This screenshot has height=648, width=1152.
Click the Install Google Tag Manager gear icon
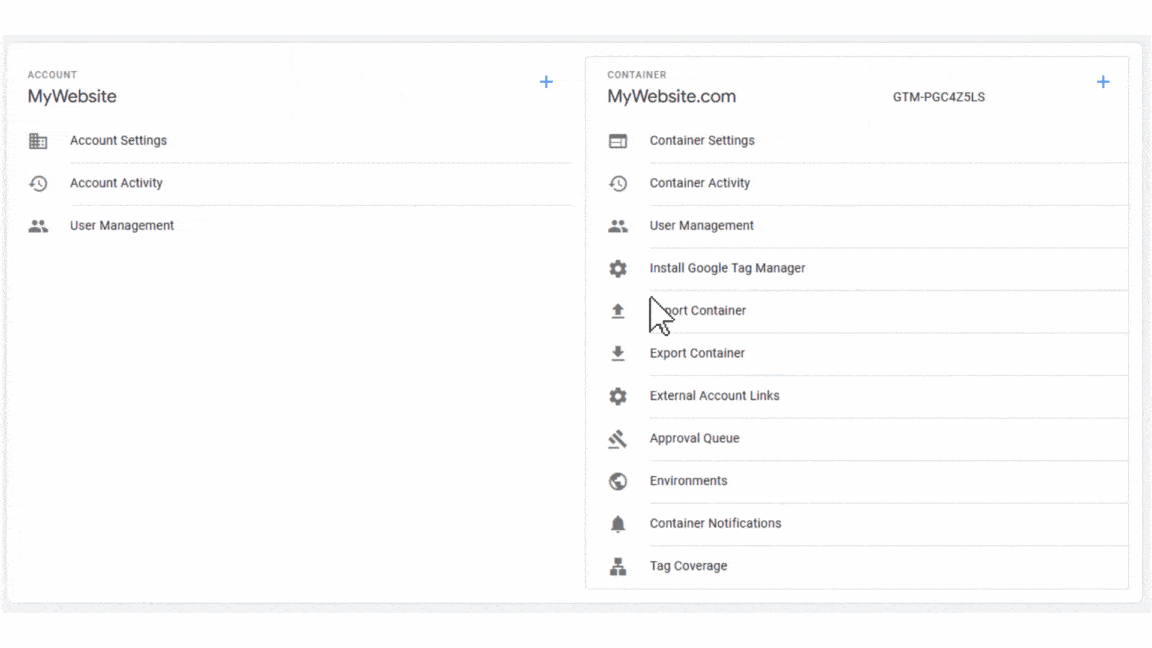click(618, 269)
